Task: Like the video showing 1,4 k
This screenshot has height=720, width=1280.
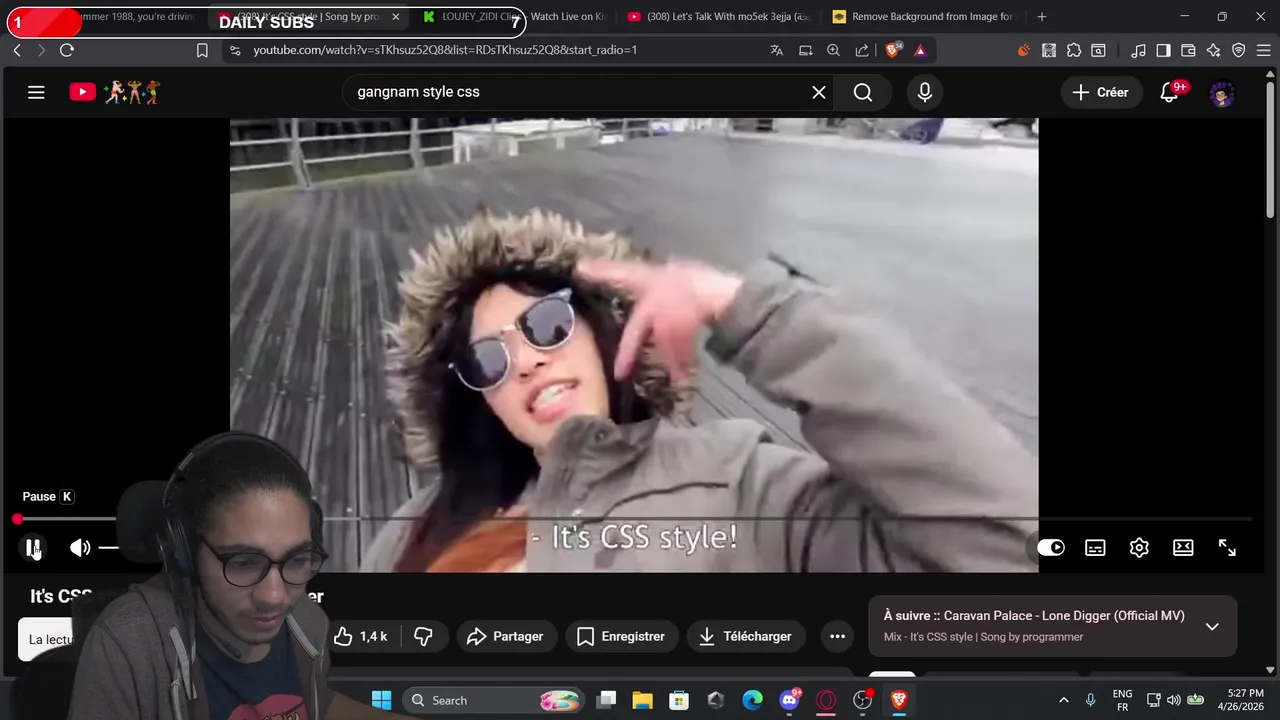Action: click(x=362, y=636)
